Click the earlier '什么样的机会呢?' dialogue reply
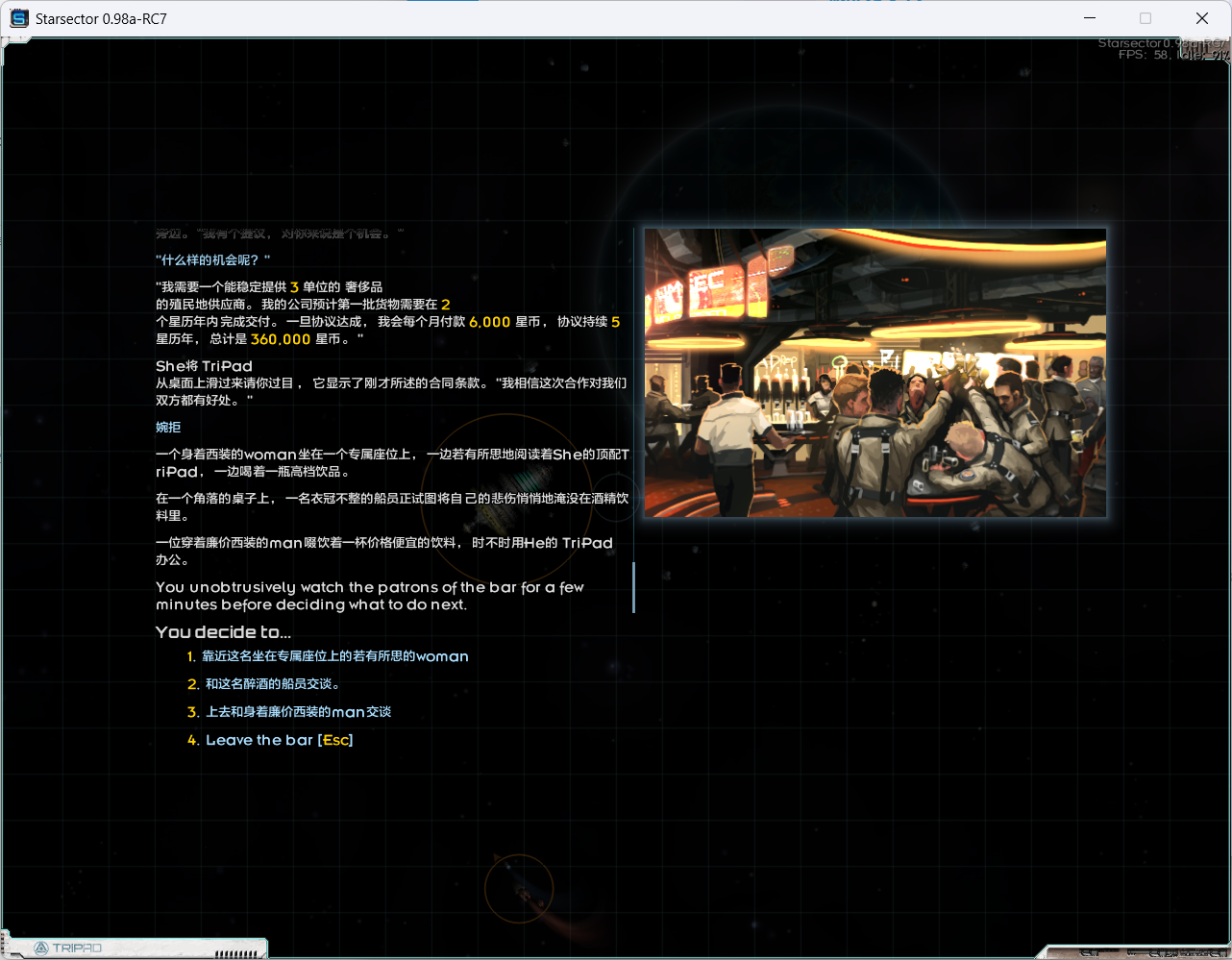The image size is (1232, 960). pyautogui.click(x=212, y=258)
